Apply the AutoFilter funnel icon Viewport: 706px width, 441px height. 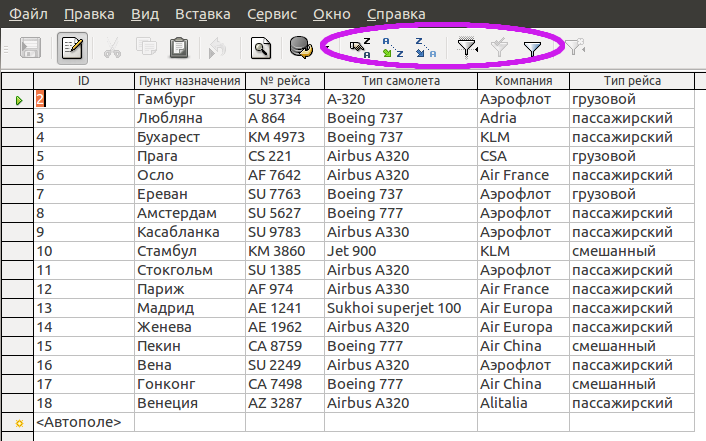click(x=467, y=48)
